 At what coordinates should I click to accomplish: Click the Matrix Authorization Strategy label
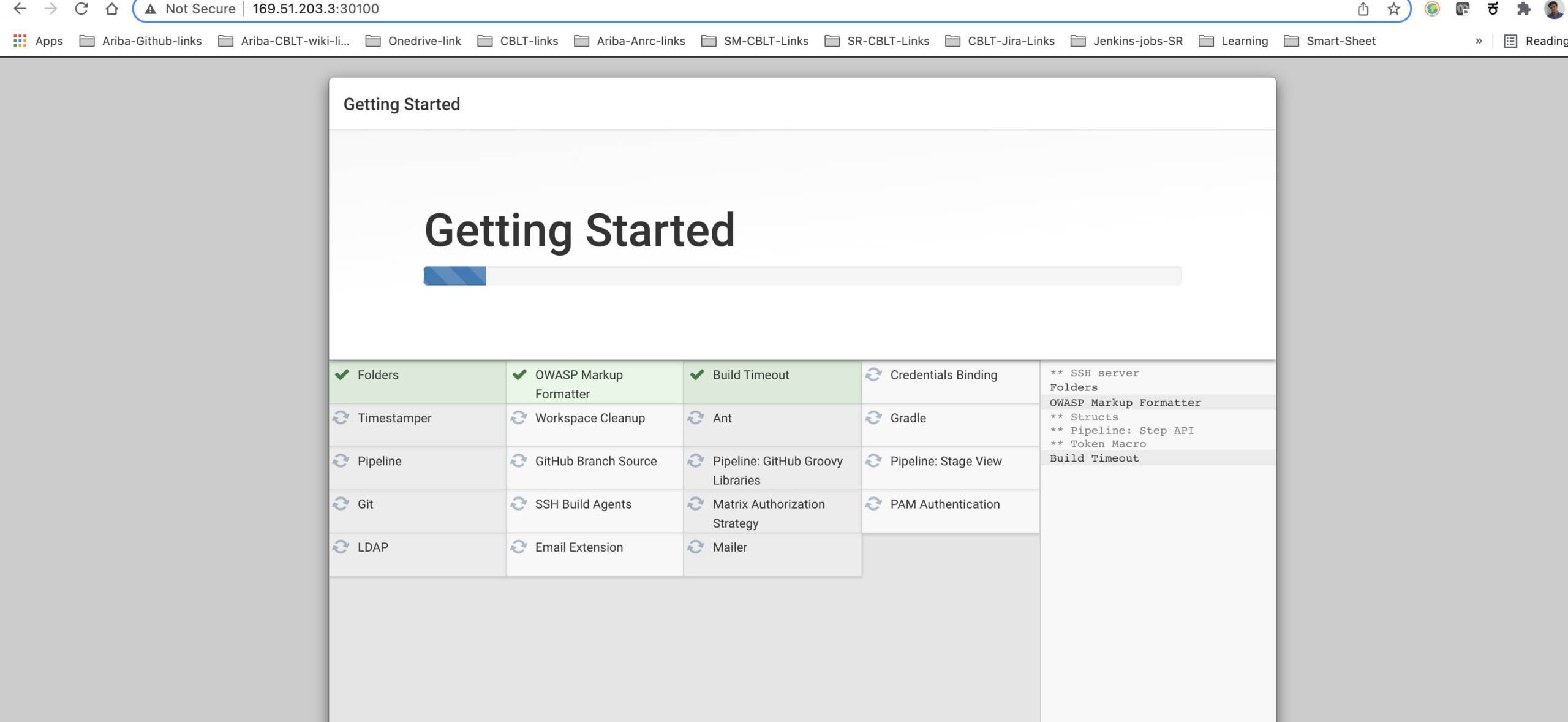point(769,514)
